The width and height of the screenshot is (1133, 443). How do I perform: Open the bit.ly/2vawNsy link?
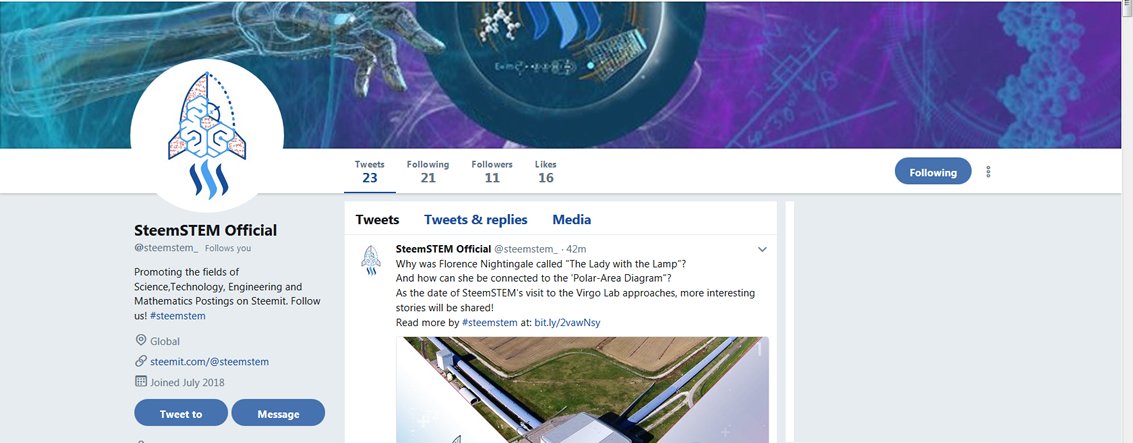pyautogui.click(x=567, y=323)
